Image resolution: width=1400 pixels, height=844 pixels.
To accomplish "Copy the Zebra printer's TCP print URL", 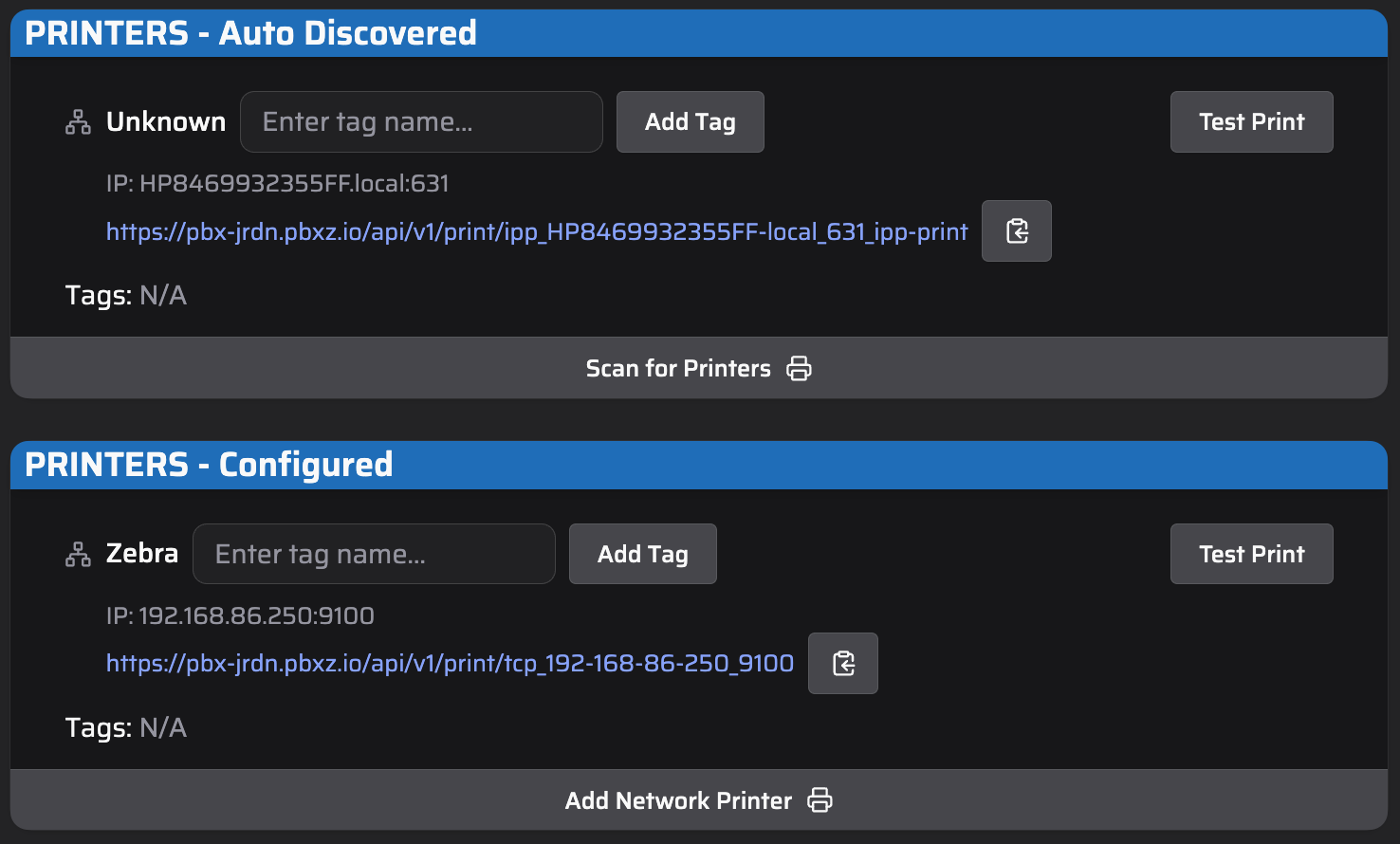I will (842, 663).
